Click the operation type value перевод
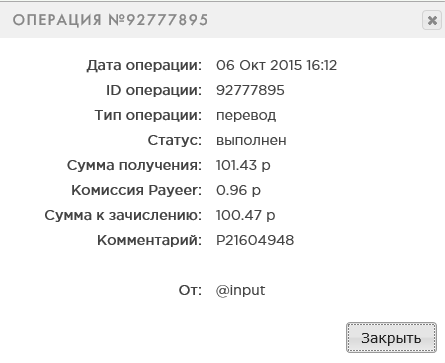Viewport: 445px width, 363px height. [x=246, y=116]
